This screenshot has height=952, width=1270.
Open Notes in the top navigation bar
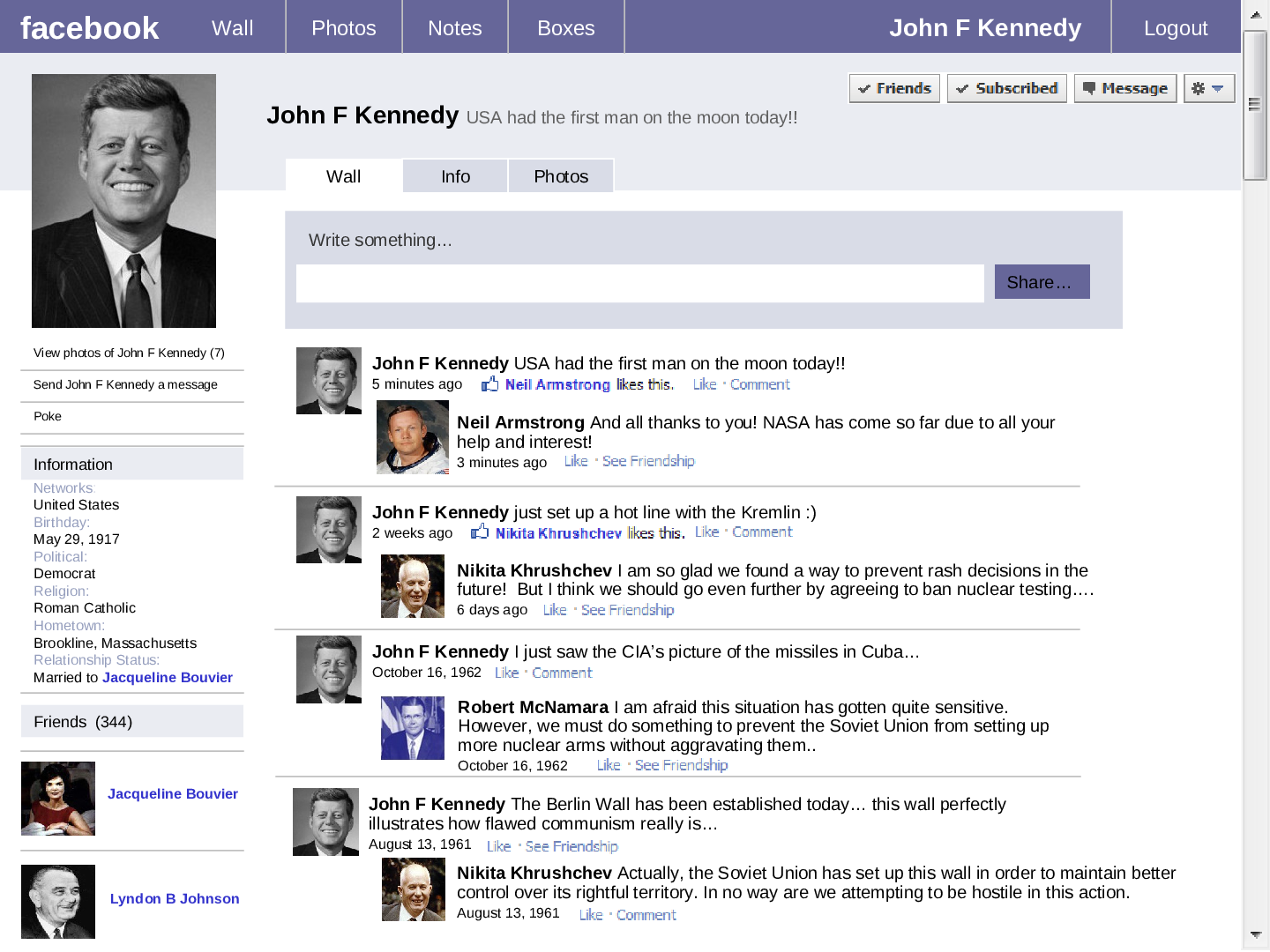point(454,28)
